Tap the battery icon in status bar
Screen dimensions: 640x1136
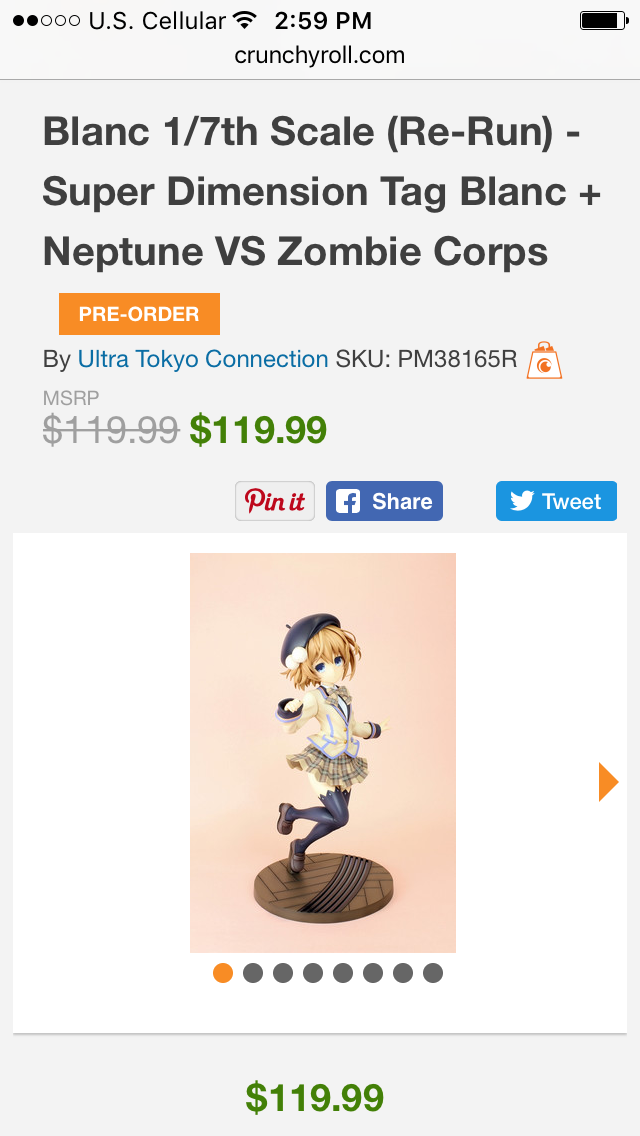pyautogui.click(x=603, y=20)
